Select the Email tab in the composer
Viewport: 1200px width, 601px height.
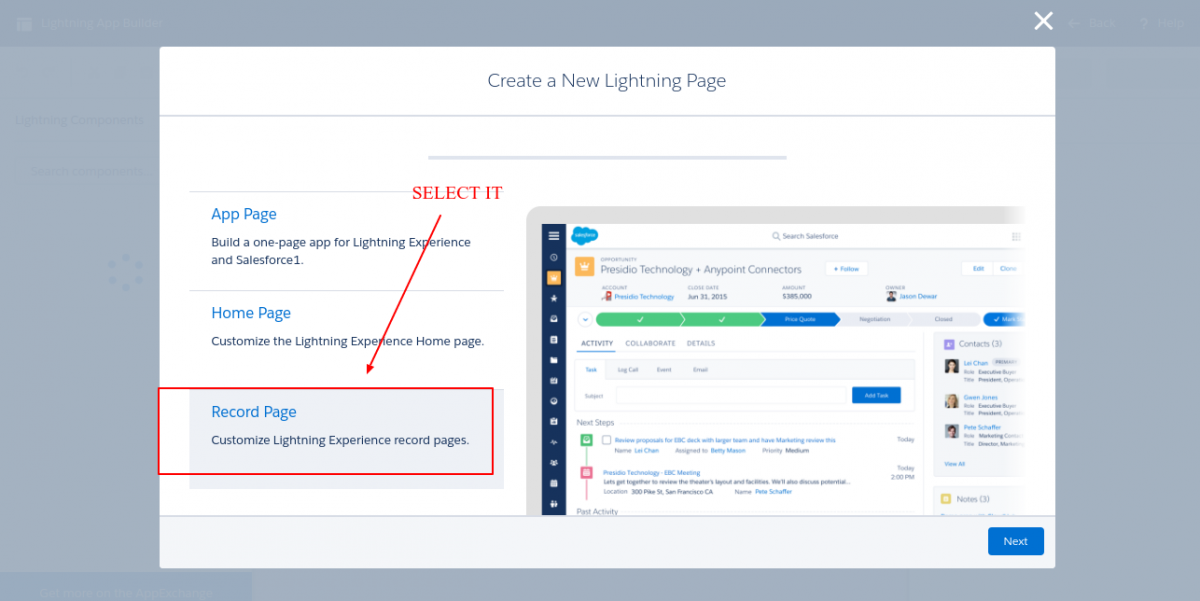(700, 370)
